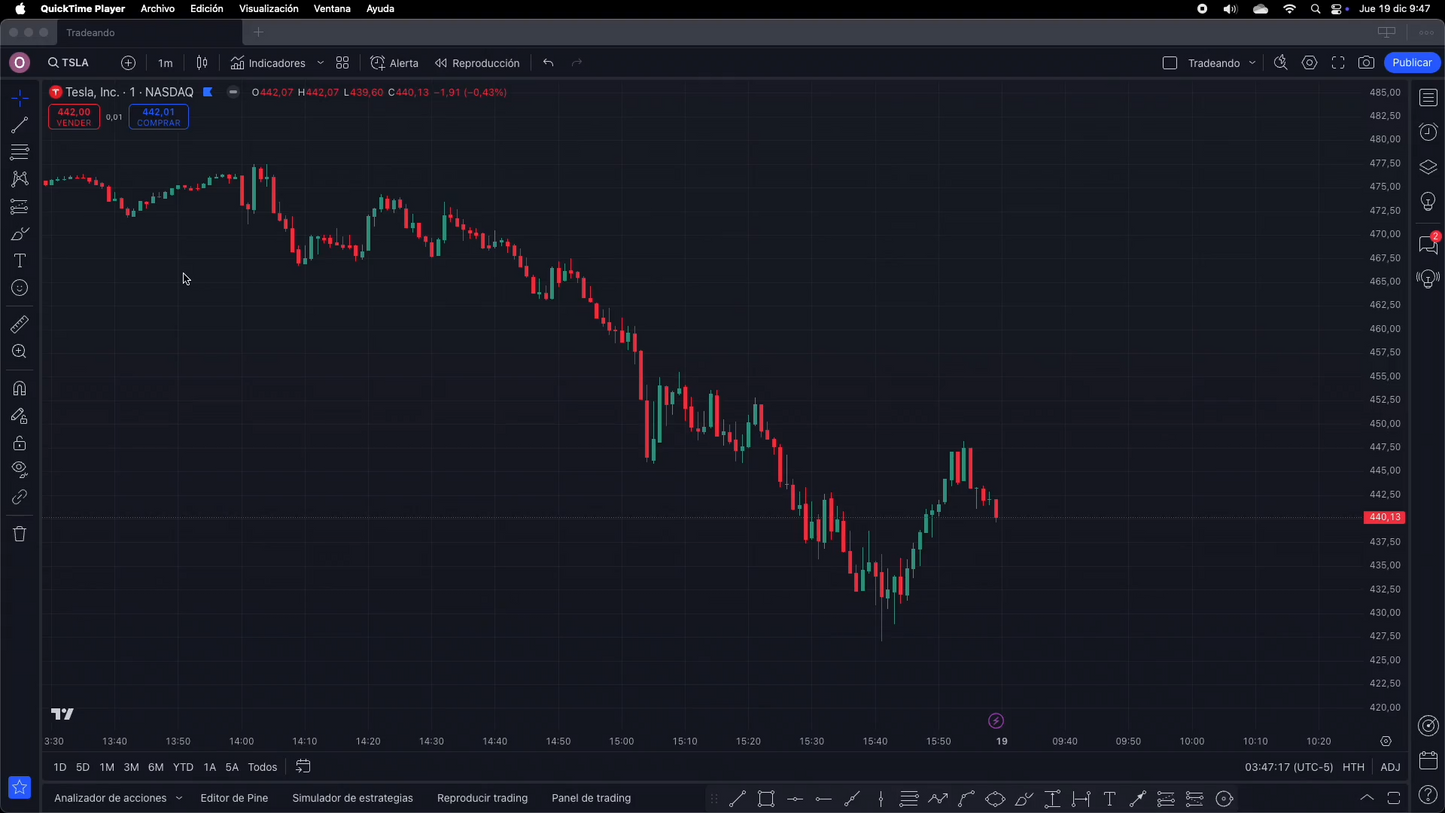Open the Editor de Pine tab

click(234, 798)
